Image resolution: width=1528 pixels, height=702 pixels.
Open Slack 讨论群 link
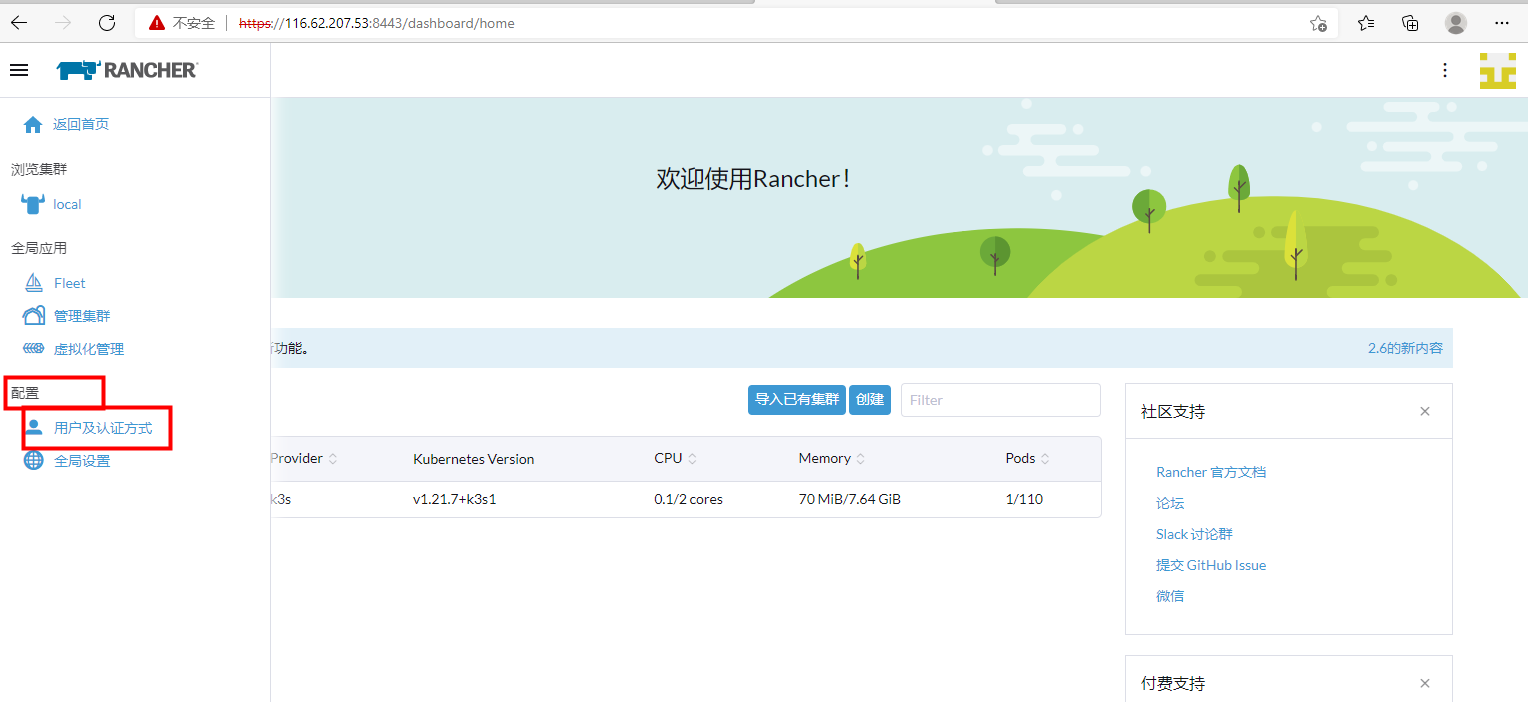(1194, 534)
